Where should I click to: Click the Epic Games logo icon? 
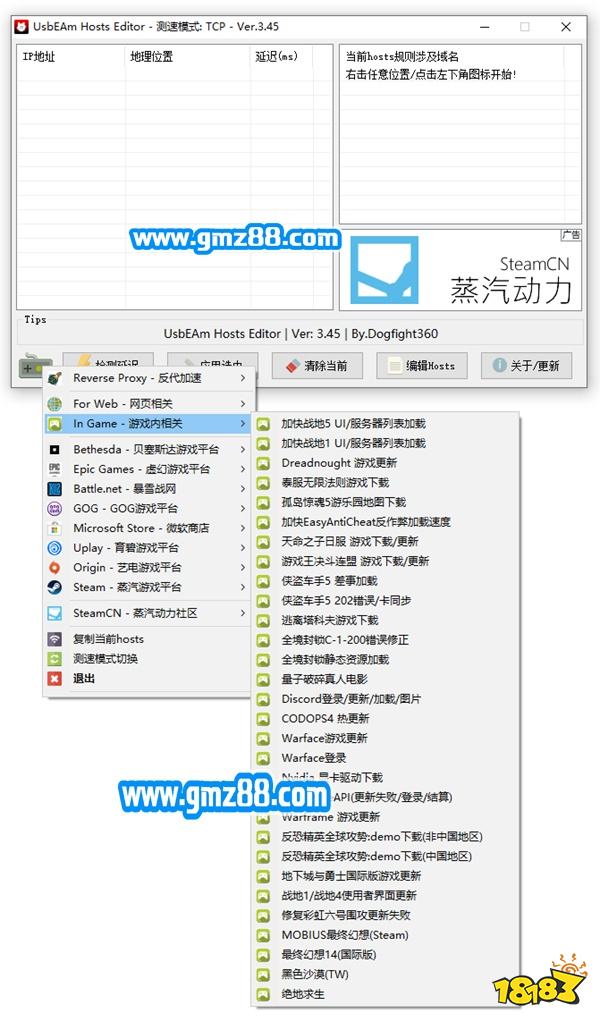55,469
